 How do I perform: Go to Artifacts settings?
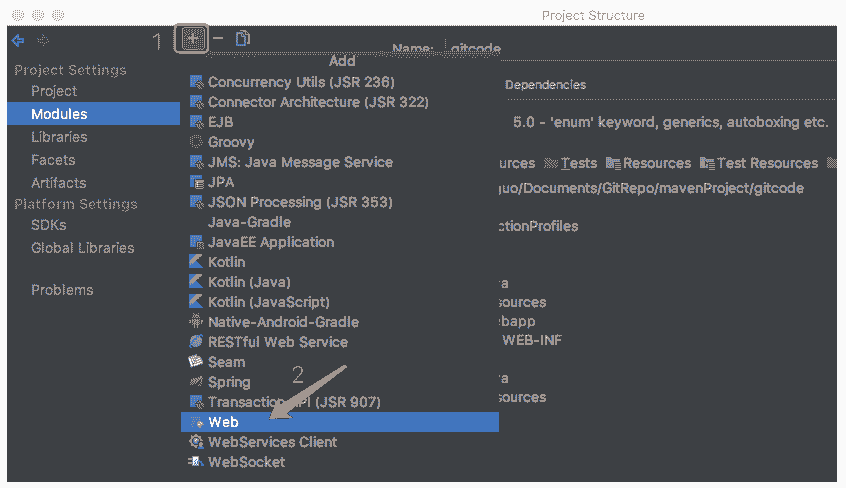click(58, 183)
